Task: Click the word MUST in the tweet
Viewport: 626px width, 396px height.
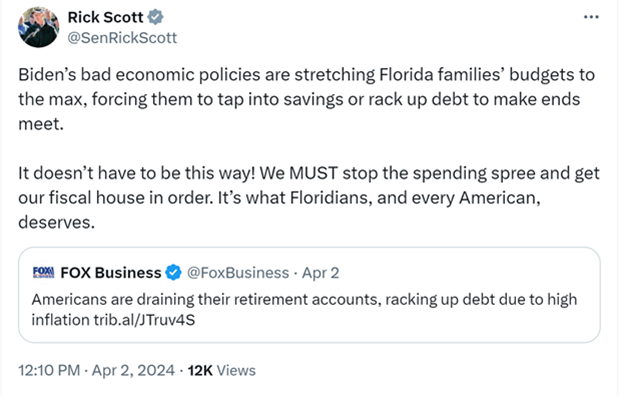Action: pos(313,173)
